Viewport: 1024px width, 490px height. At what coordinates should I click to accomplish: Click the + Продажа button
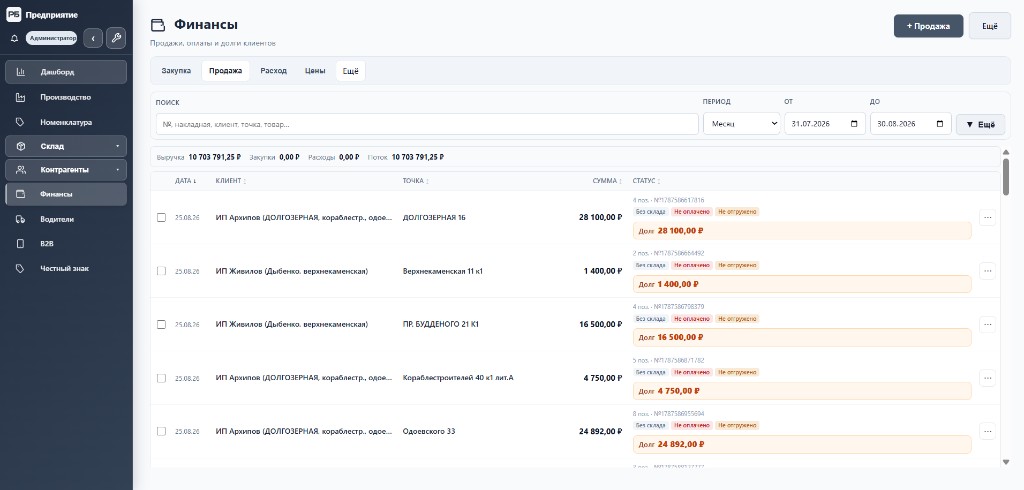928,26
